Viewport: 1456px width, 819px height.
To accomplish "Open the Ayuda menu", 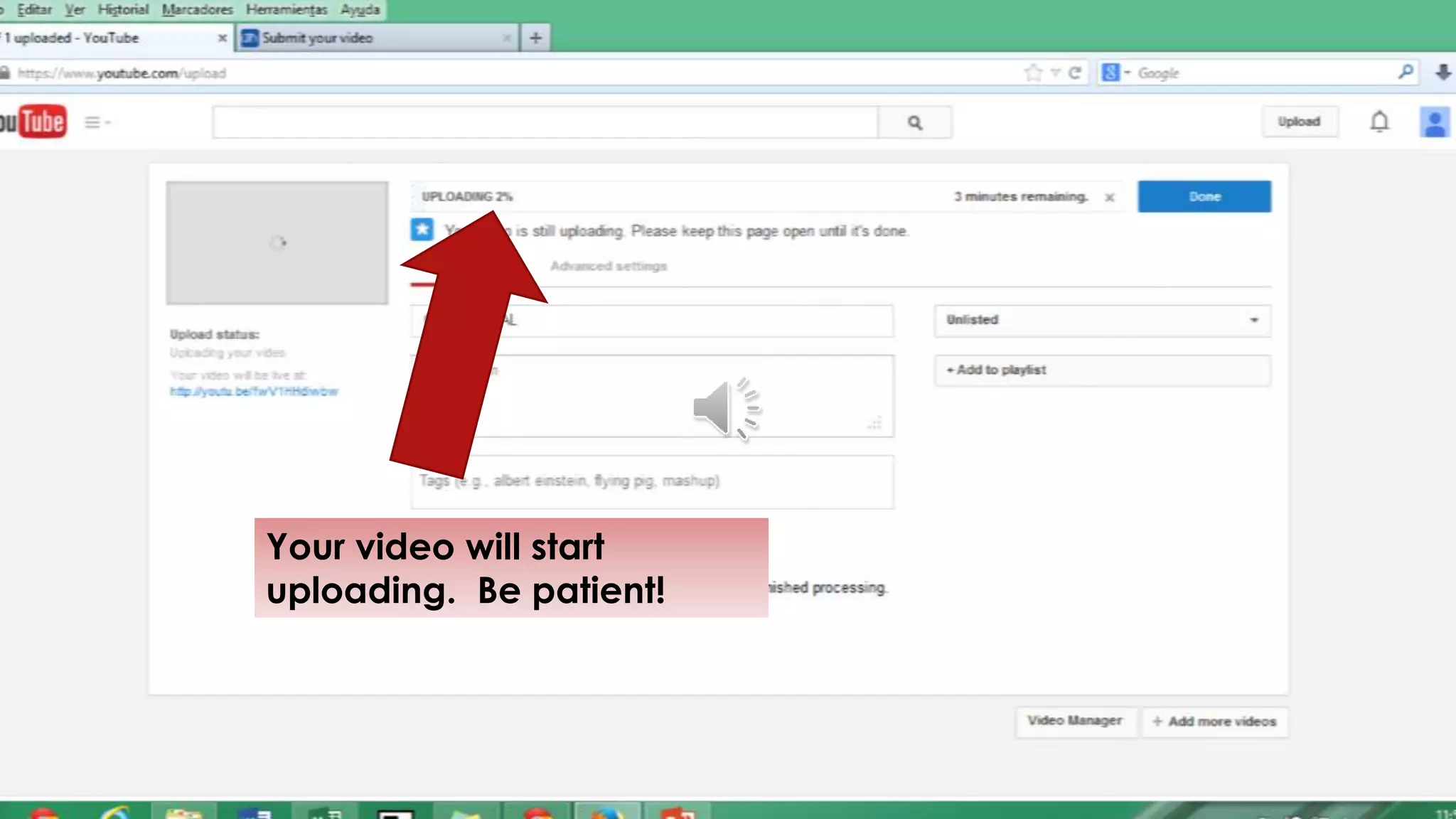I will [x=360, y=10].
